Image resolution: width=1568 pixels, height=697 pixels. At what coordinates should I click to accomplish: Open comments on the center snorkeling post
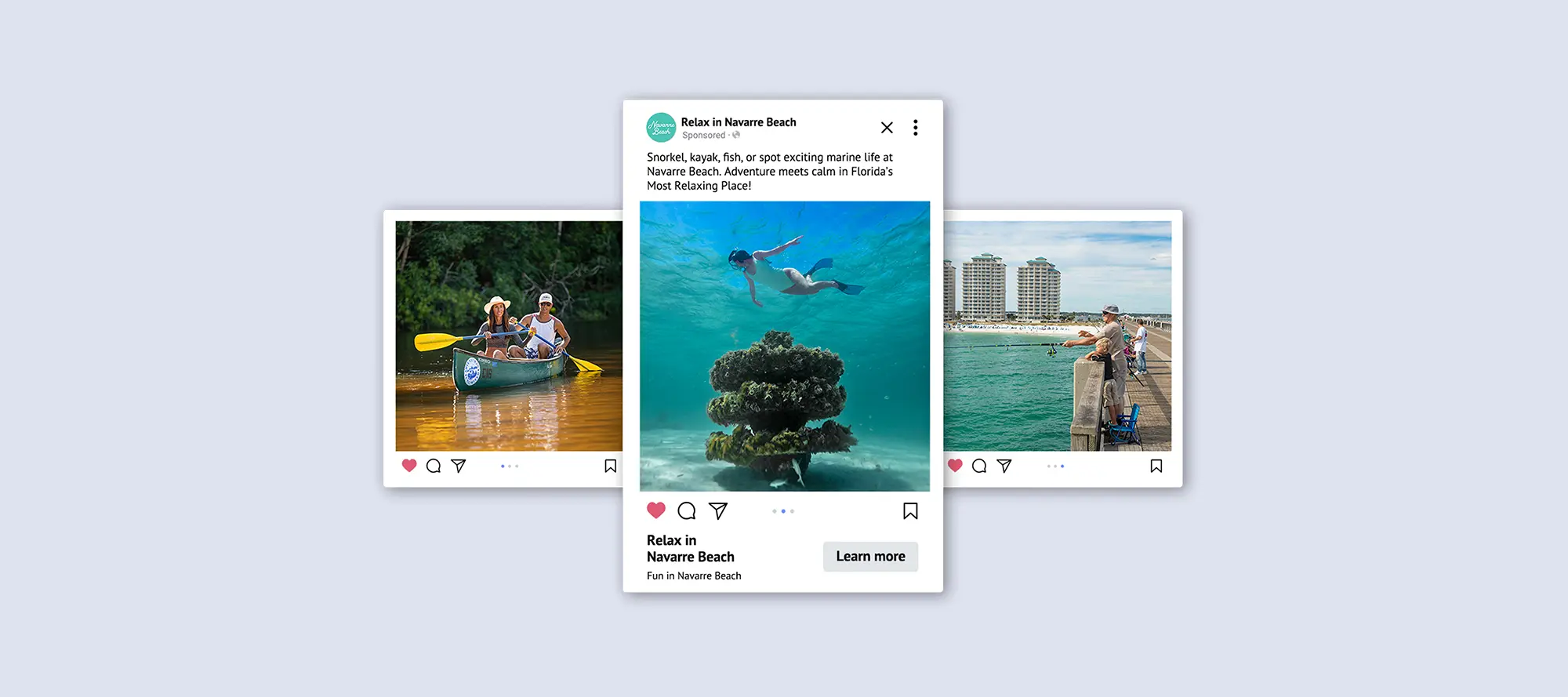tap(687, 511)
